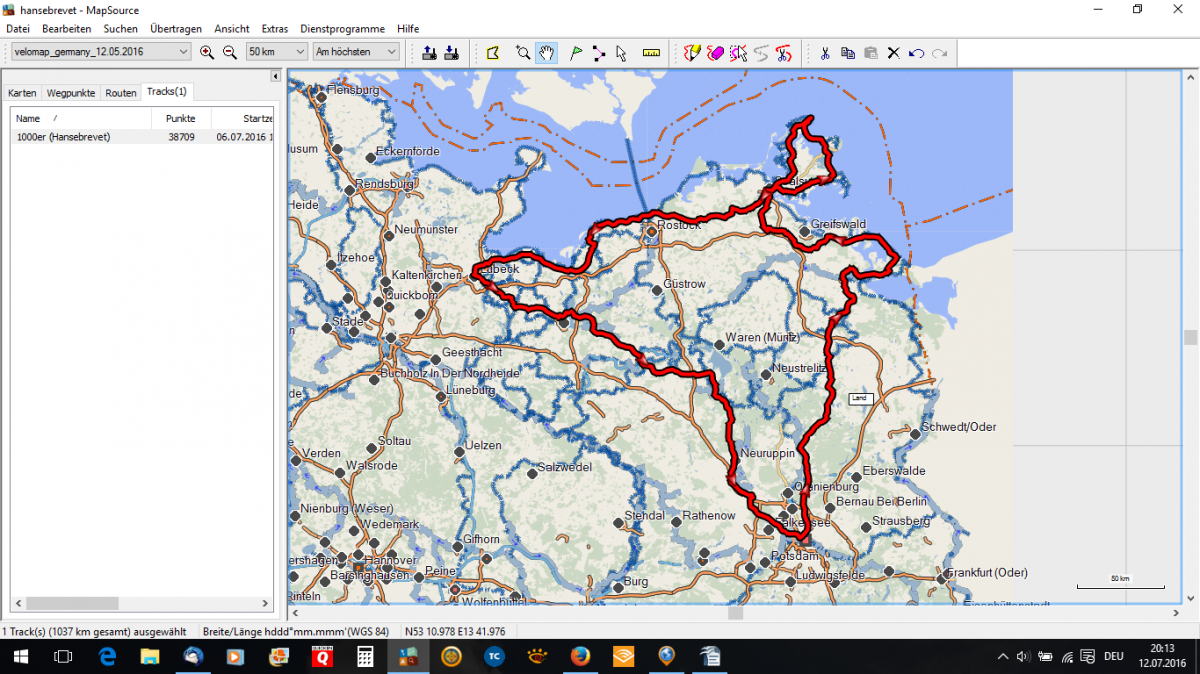Expand the 'Am höchsten' detail level dropdown

coord(356,52)
